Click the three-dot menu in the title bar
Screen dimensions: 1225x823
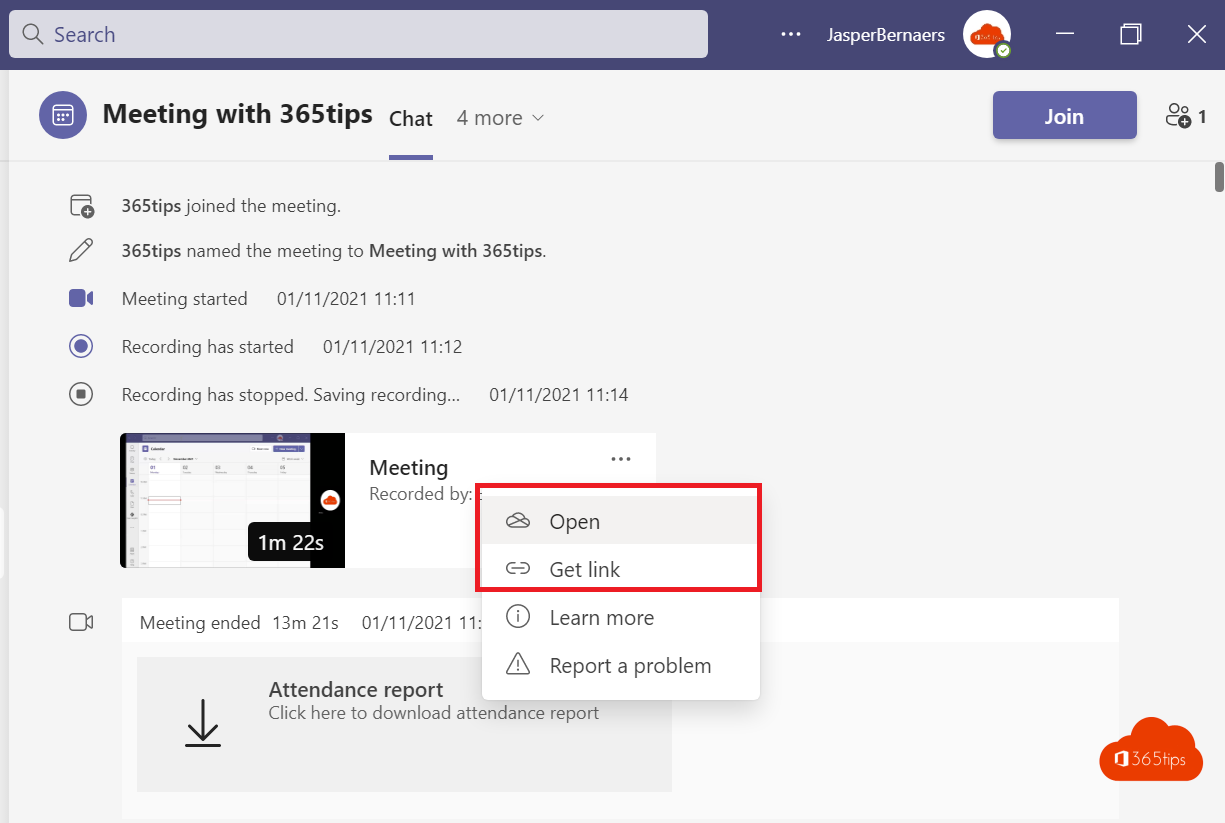[x=791, y=34]
